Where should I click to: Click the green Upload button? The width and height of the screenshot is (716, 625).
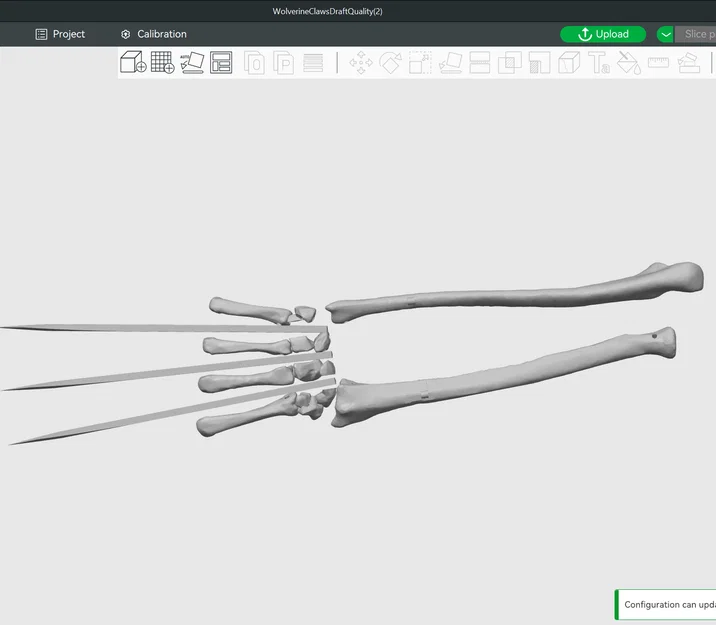(603, 34)
